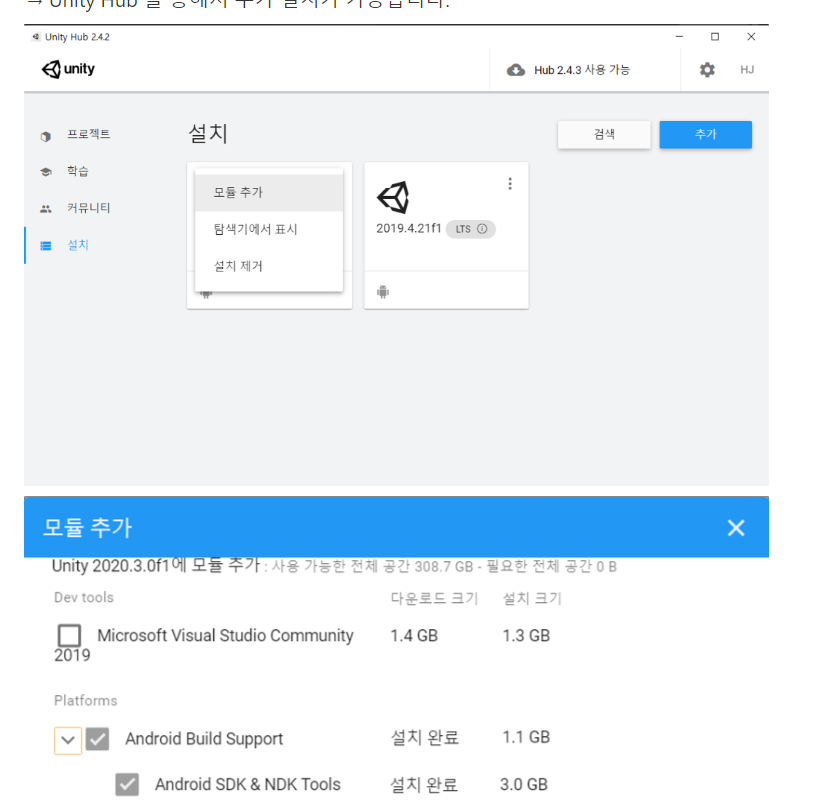
Task: Click the 설치 크기 column header
Action: coord(532,598)
